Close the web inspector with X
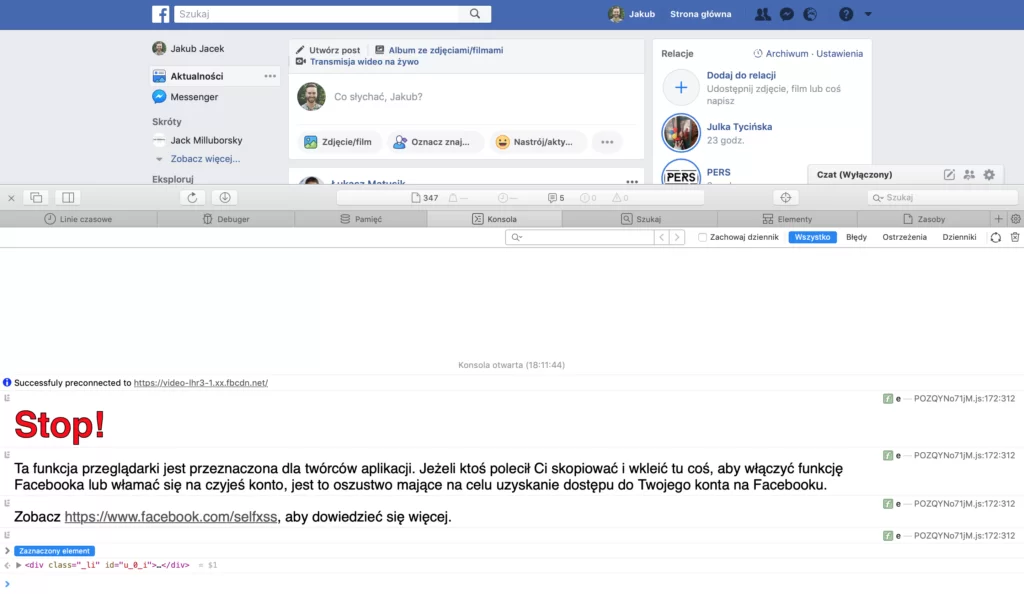The width and height of the screenshot is (1024, 594). pos(11,198)
